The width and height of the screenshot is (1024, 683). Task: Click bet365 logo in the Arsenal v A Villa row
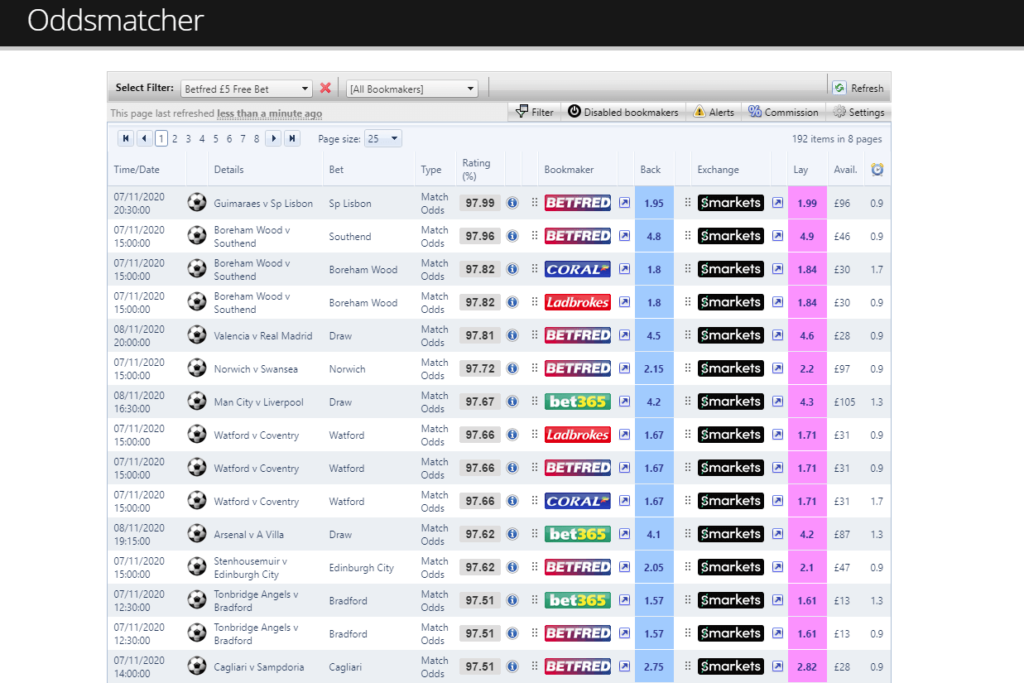[577, 534]
